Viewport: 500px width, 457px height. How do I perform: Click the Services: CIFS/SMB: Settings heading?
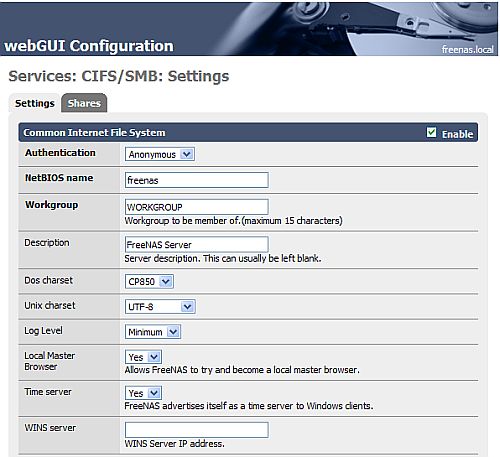coord(119,76)
